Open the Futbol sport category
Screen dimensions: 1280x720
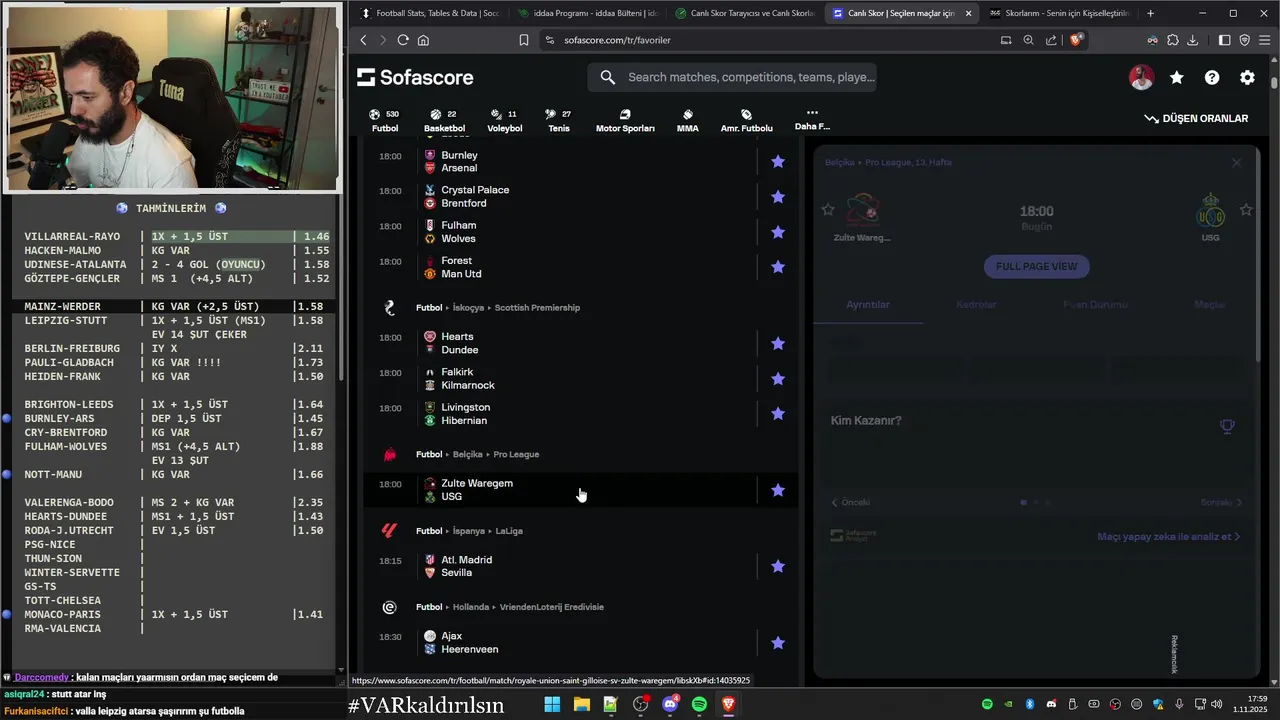point(384,121)
